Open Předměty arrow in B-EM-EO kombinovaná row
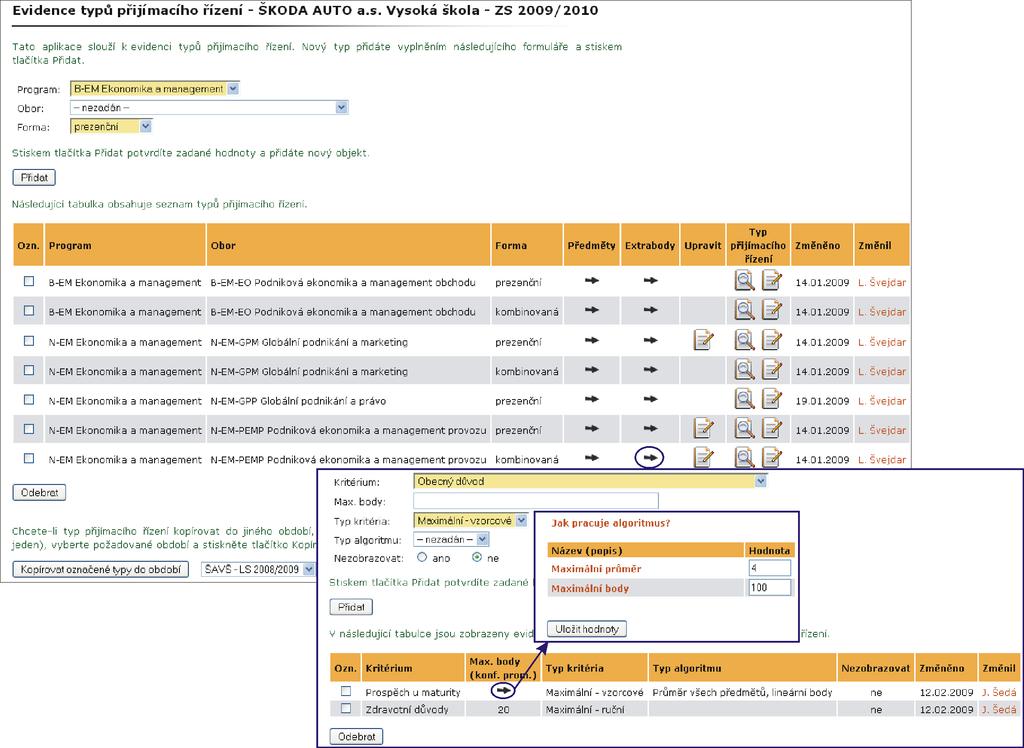This screenshot has width=1024, height=748. (x=592, y=310)
